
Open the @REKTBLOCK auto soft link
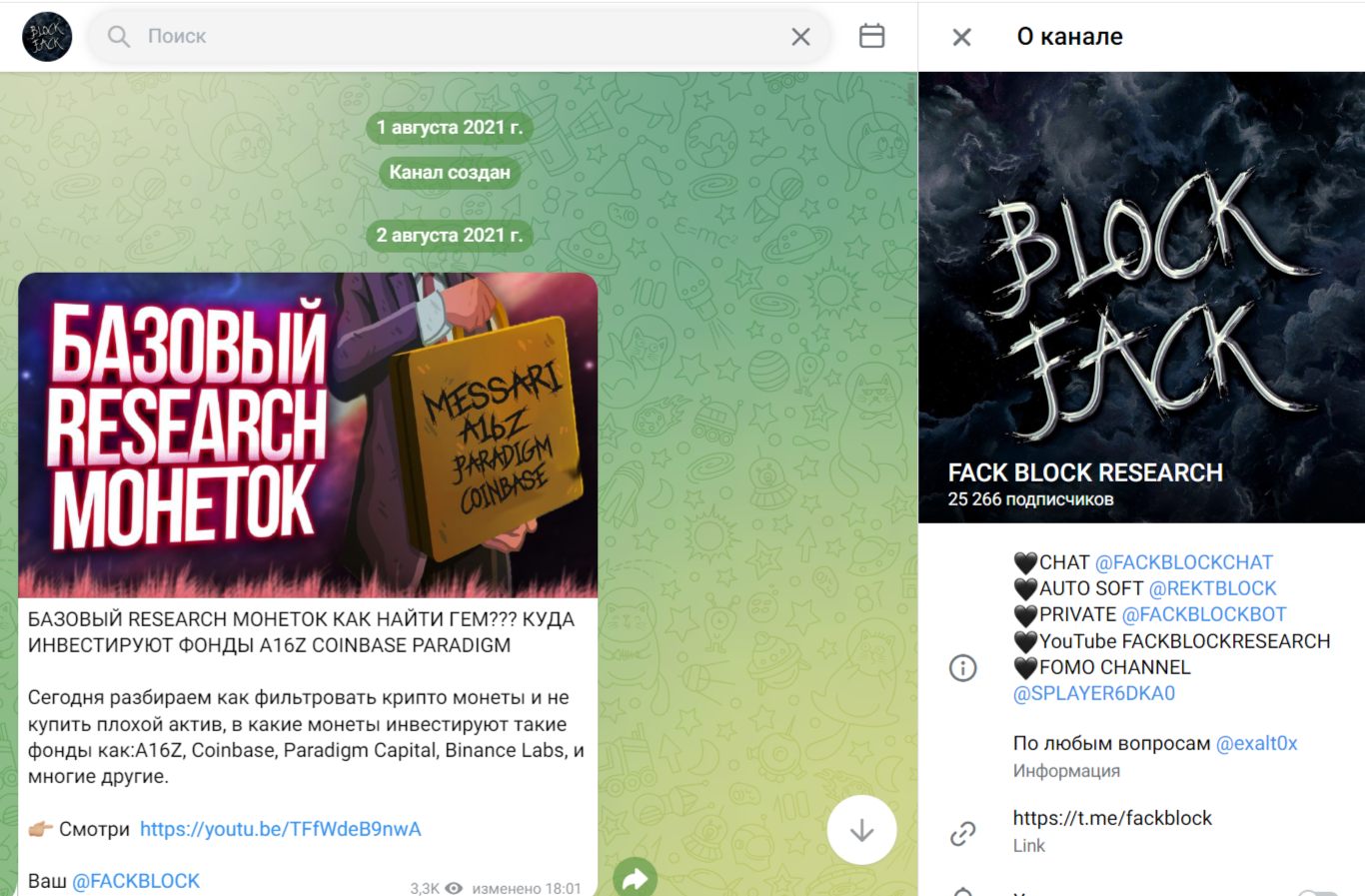click(x=1213, y=588)
